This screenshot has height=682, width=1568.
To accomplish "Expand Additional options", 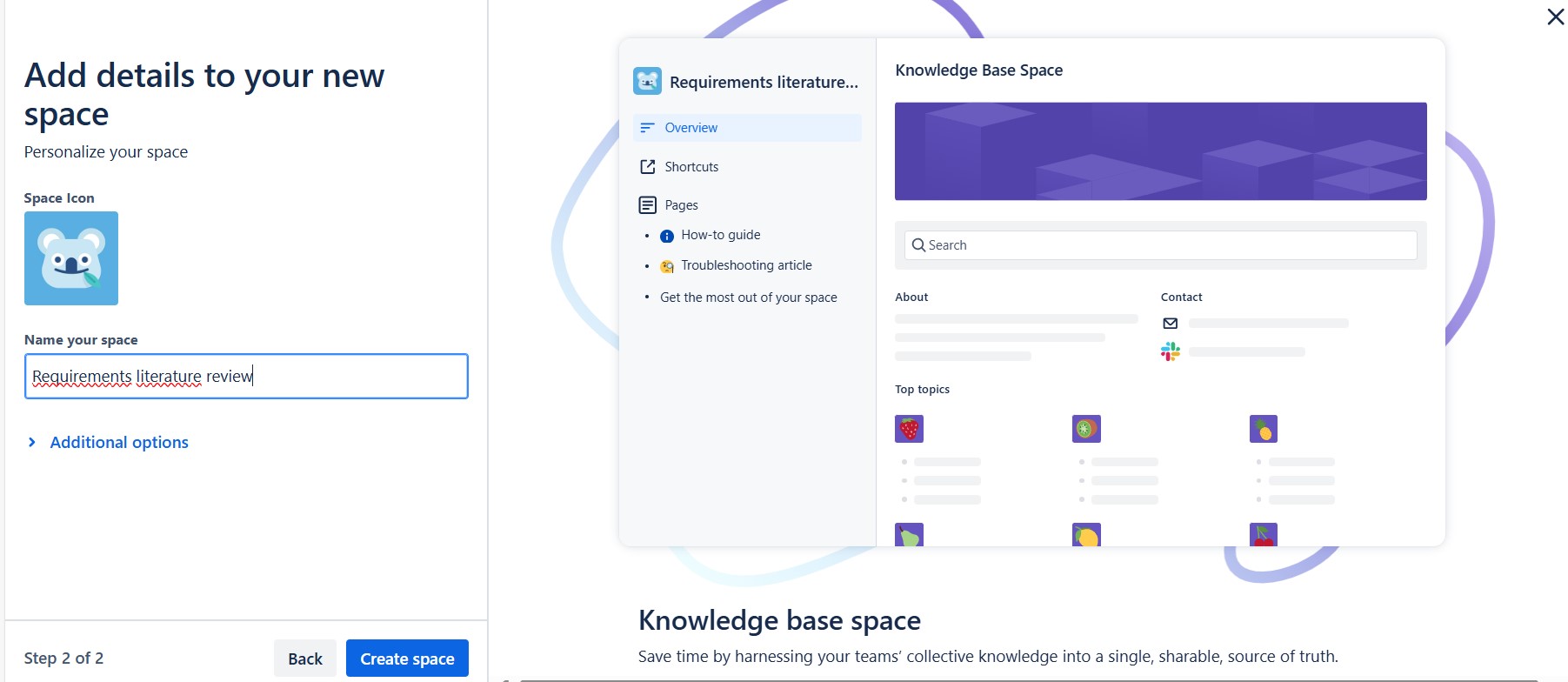I will [x=119, y=442].
